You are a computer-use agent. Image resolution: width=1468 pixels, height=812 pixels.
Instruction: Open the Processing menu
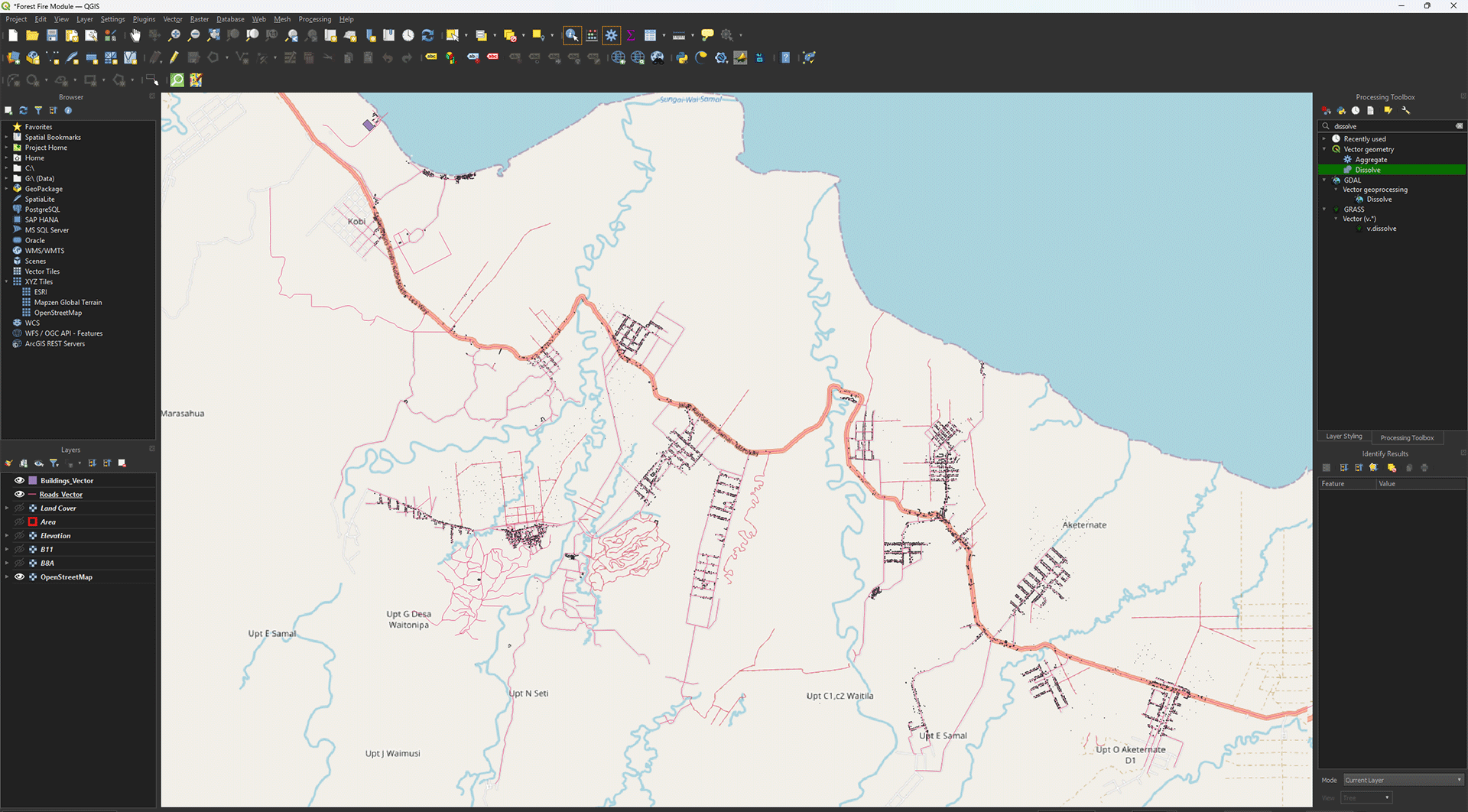click(314, 19)
